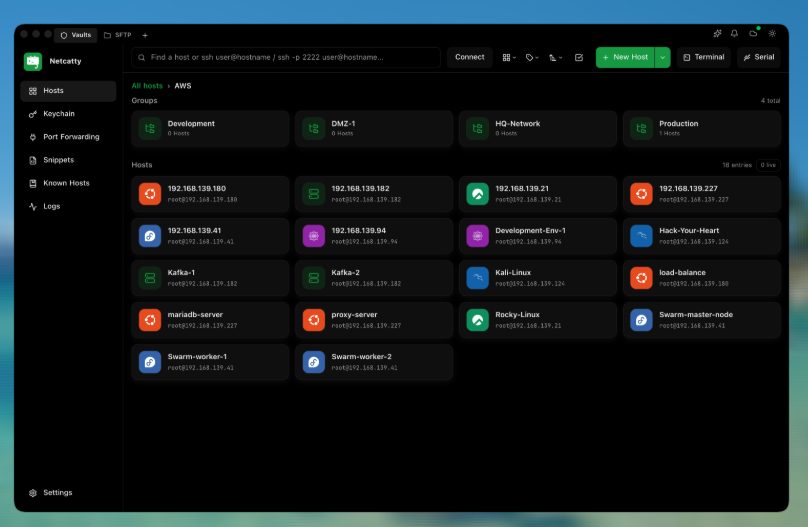The image size is (808, 527).
Task: Open the proxy-server host icon
Action: click(x=314, y=320)
